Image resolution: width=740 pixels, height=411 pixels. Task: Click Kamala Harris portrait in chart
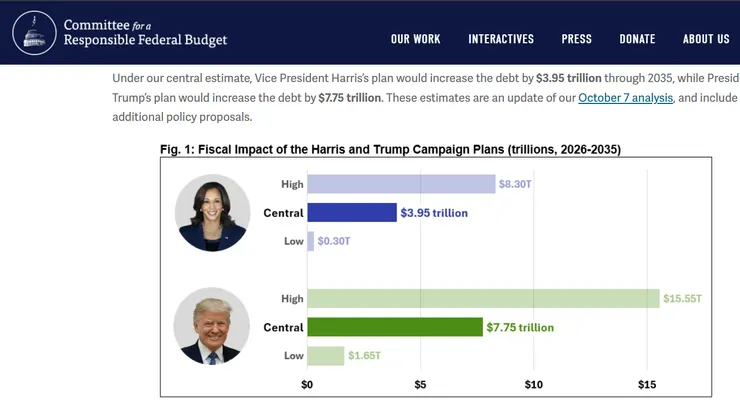click(x=212, y=212)
